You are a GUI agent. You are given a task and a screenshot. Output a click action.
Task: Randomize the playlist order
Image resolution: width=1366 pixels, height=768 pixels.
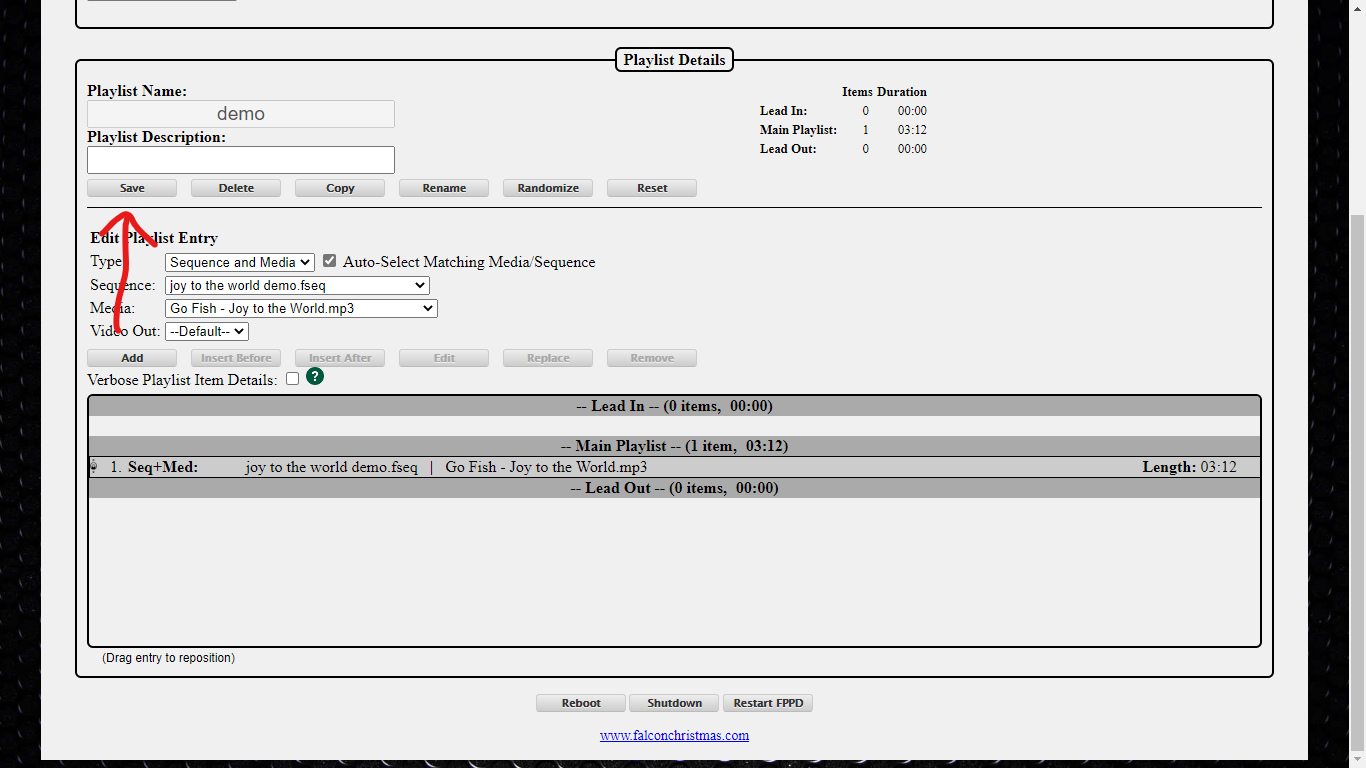(548, 188)
